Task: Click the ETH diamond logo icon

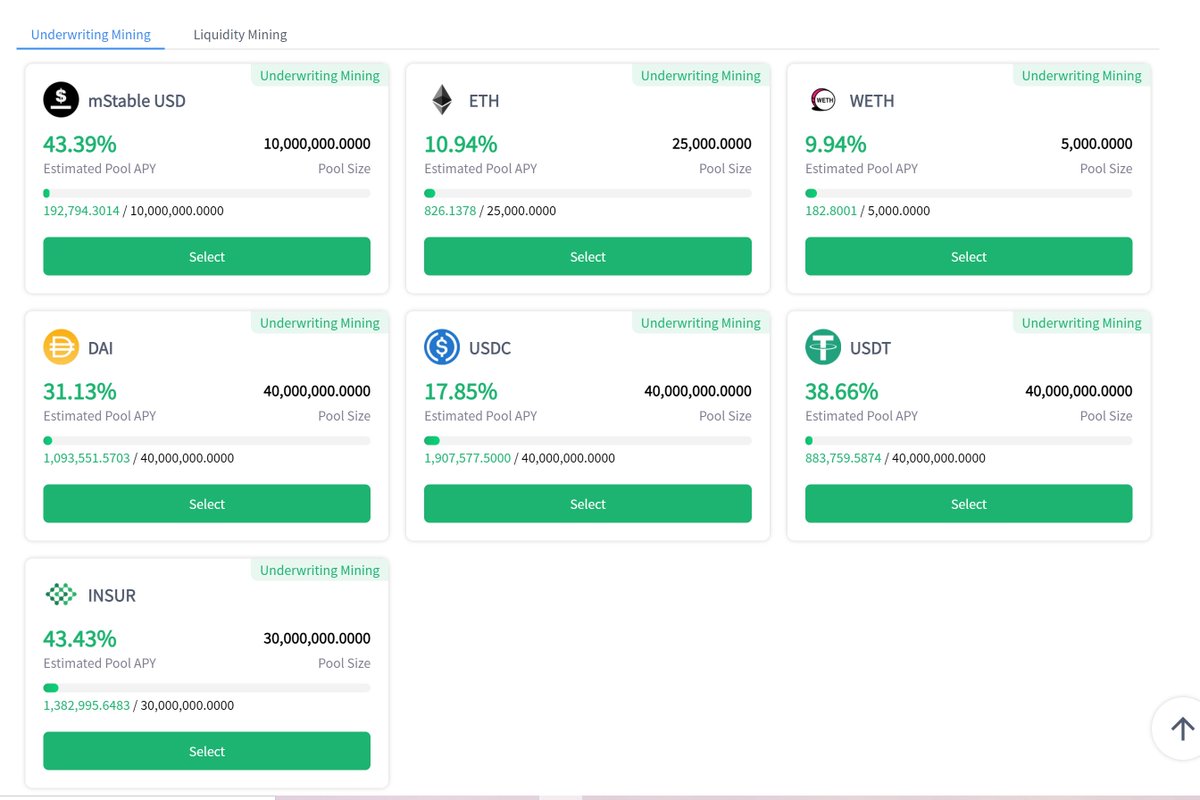Action: click(442, 100)
